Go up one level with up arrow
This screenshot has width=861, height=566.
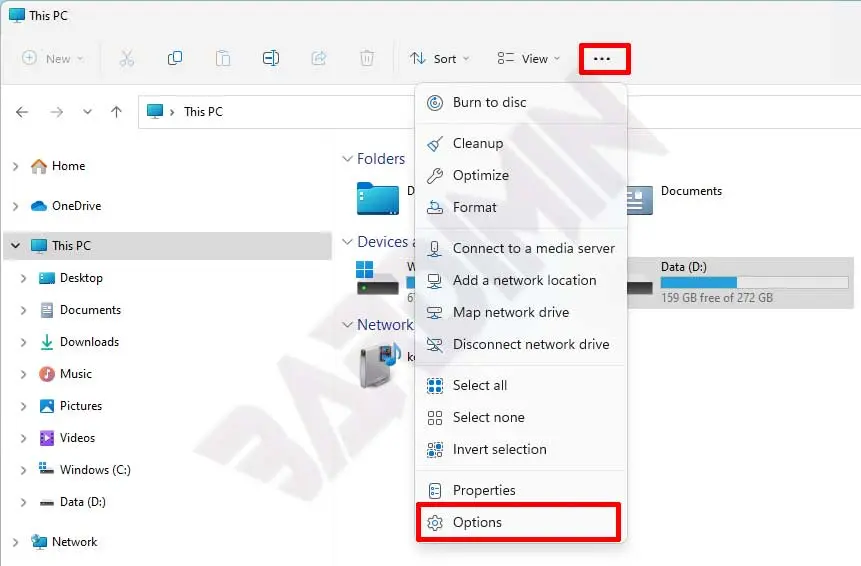[116, 112]
